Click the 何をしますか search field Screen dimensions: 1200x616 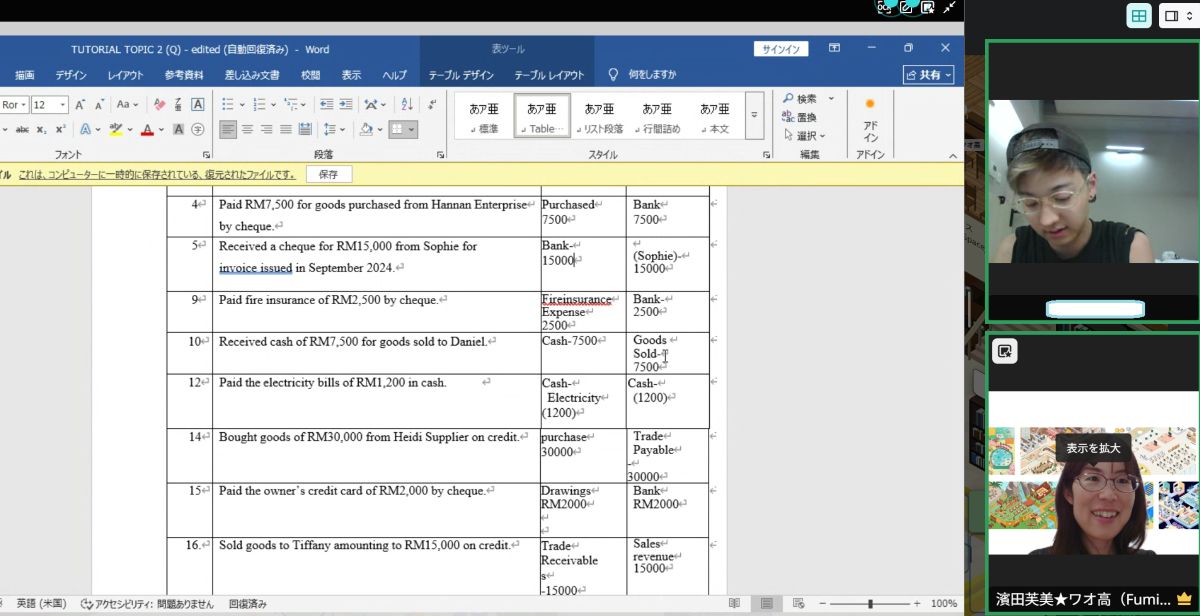pos(652,75)
